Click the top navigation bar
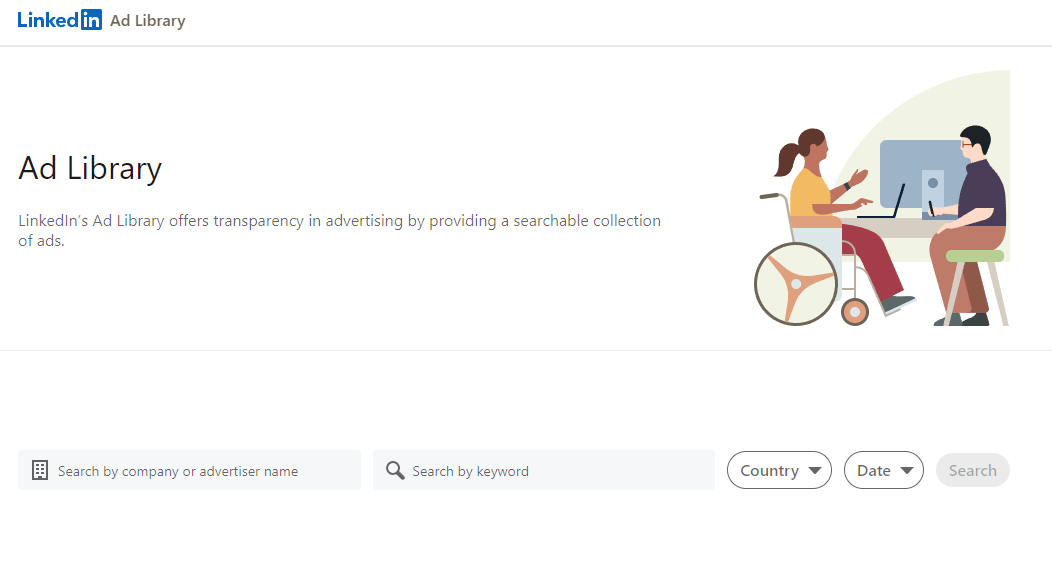 (526, 20)
